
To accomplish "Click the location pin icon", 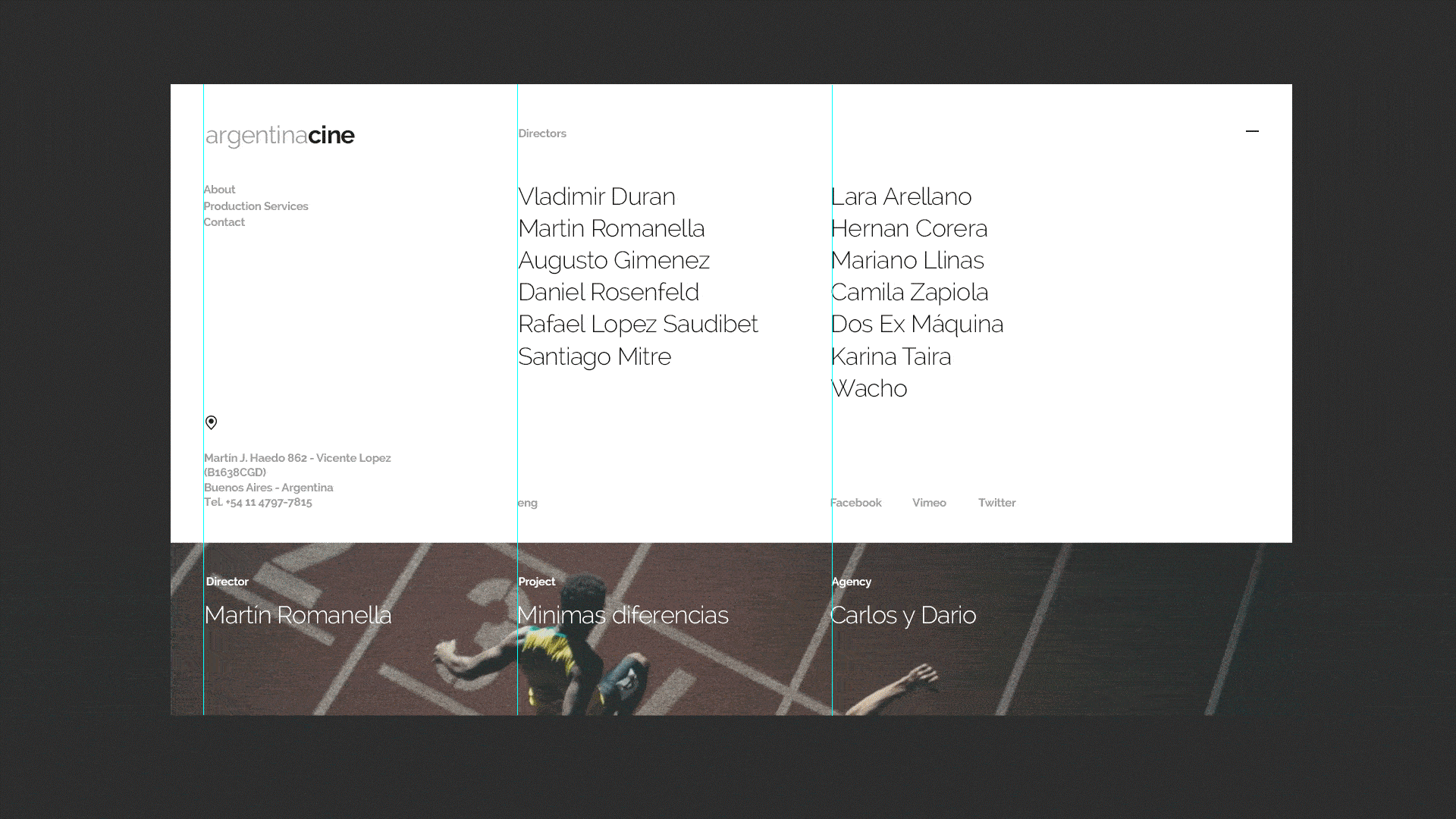I will [x=211, y=422].
